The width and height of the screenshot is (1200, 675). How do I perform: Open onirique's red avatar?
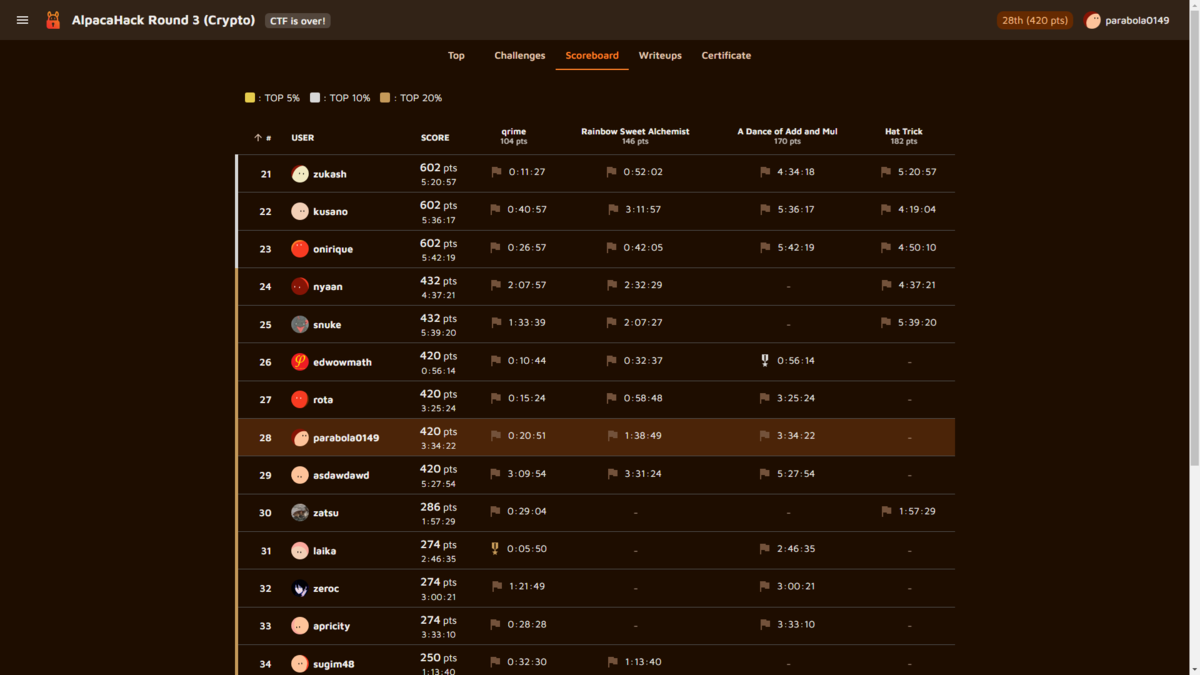(300, 249)
